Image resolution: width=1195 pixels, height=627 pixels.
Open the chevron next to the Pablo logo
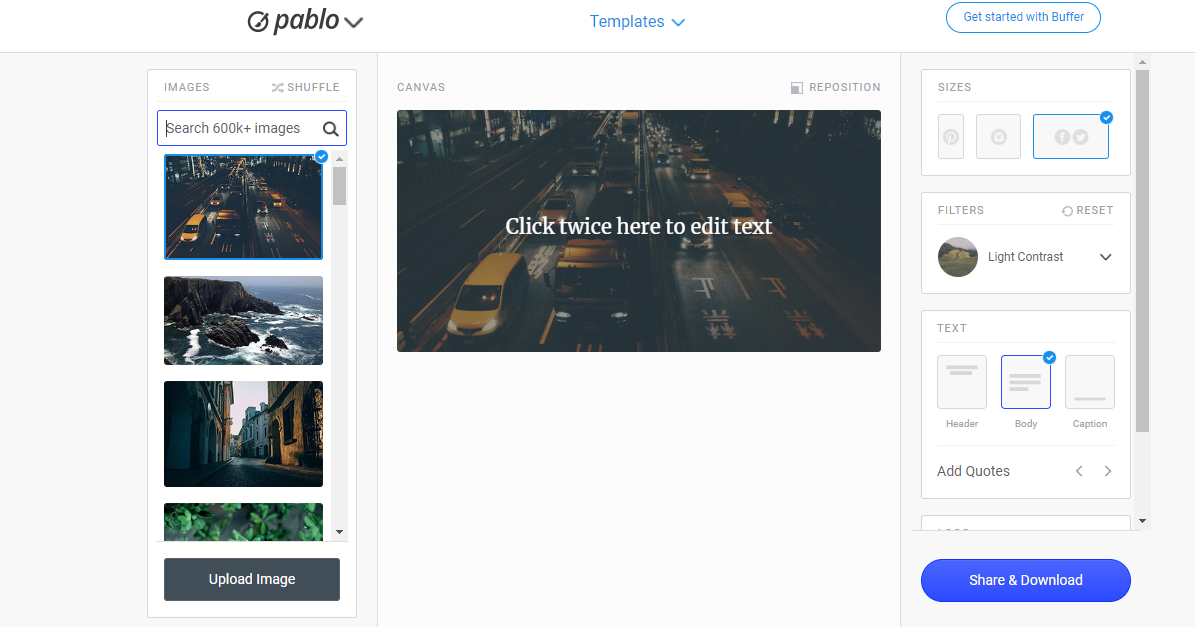(x=353, y=21)
